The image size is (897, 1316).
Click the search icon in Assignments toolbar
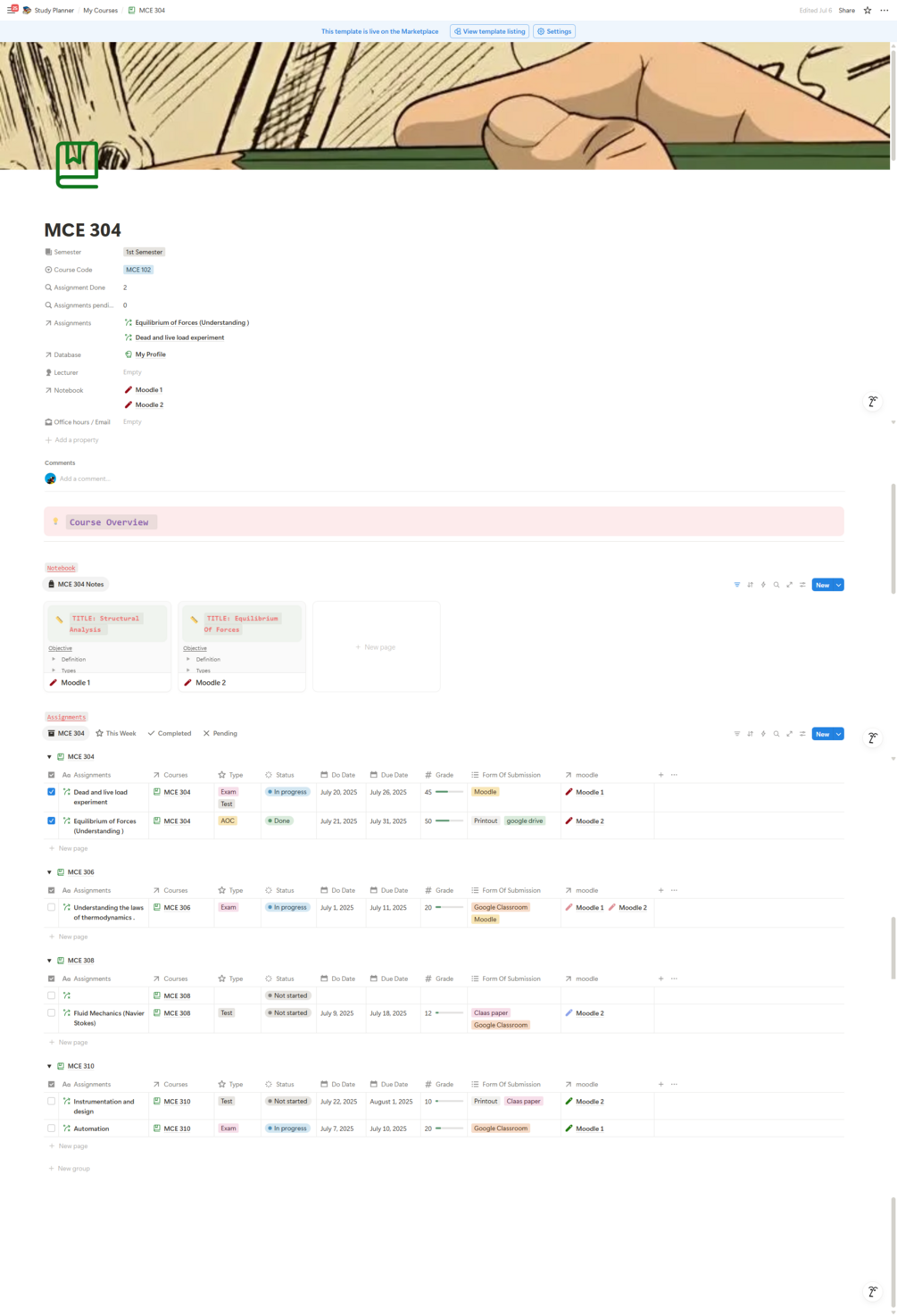777,734
